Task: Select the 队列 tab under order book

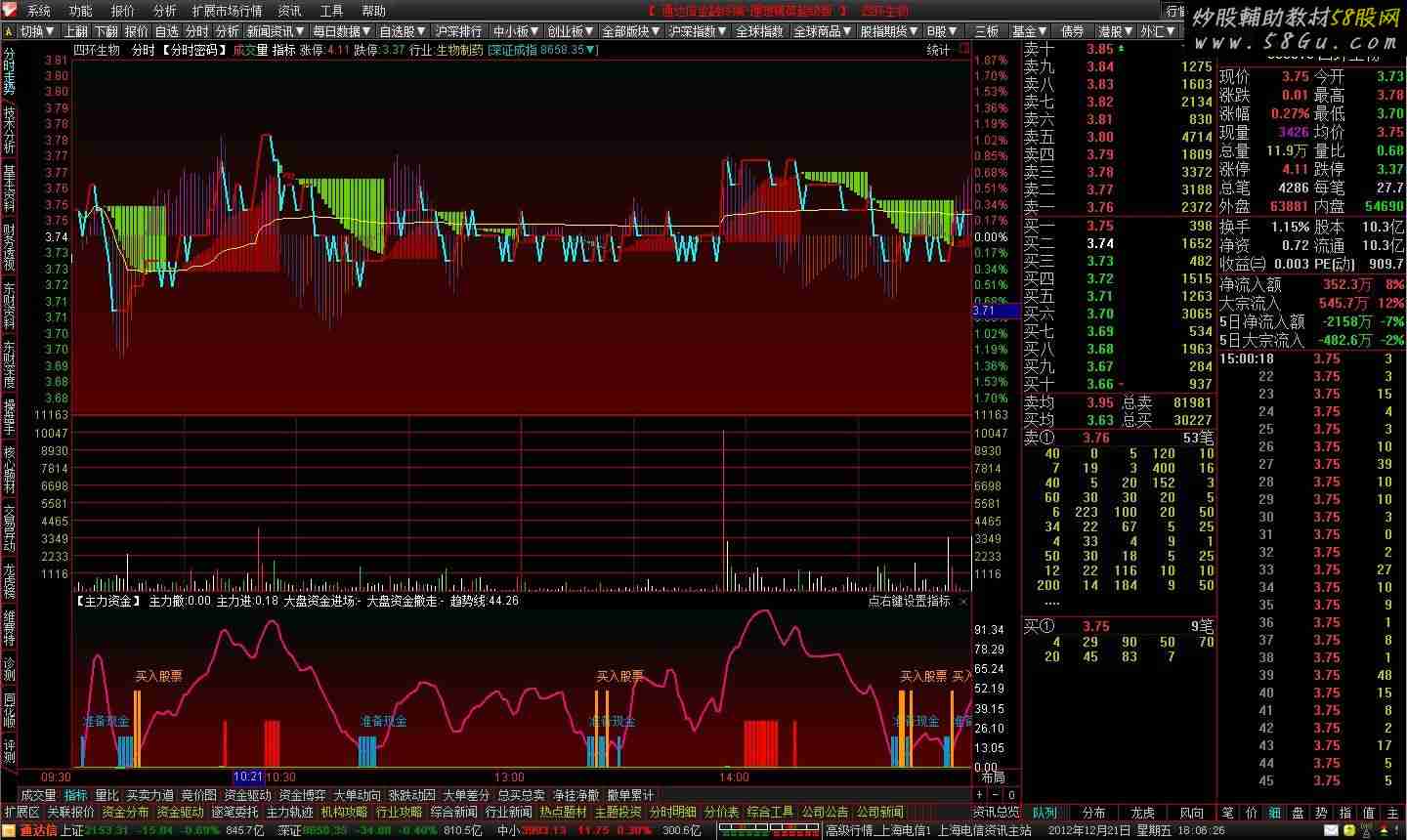Action: 1045,813
